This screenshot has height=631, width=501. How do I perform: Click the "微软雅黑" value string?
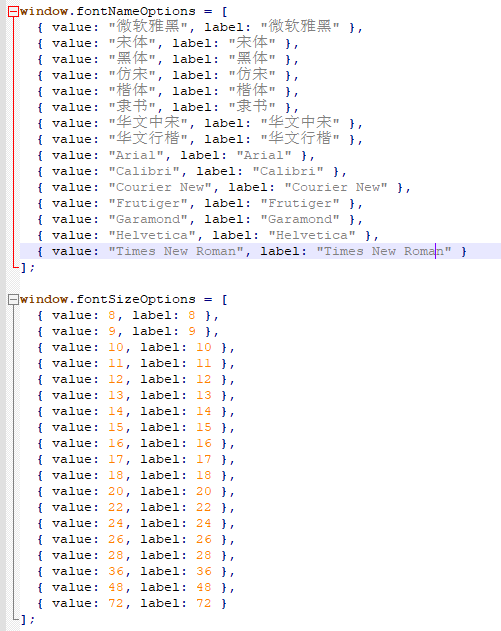[148, 27]
